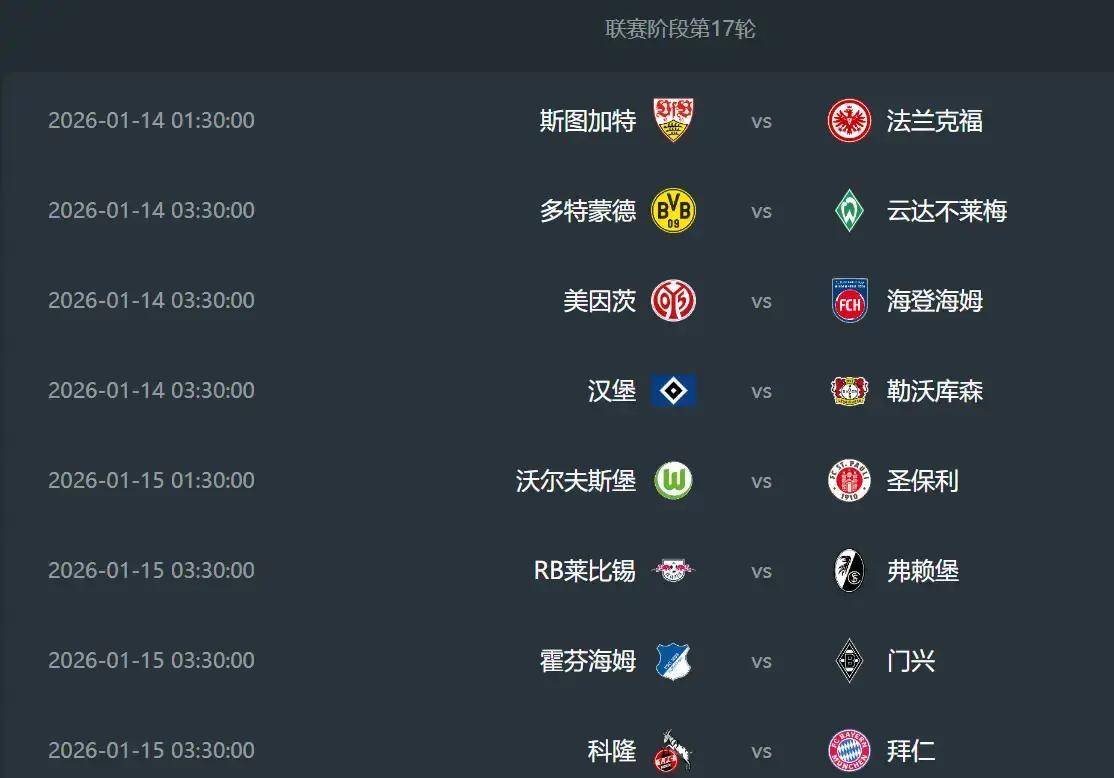
Task: Click the Bayer Leverkusen club badge
Action: [849, 391]
